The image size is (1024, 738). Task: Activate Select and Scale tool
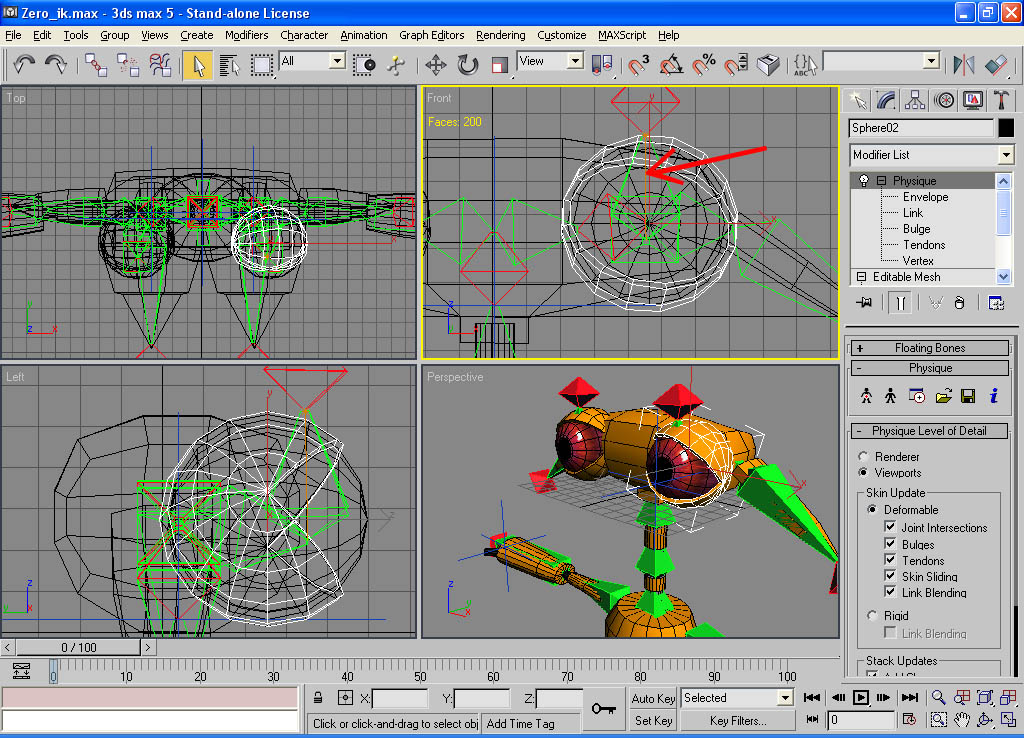(500, 65)
